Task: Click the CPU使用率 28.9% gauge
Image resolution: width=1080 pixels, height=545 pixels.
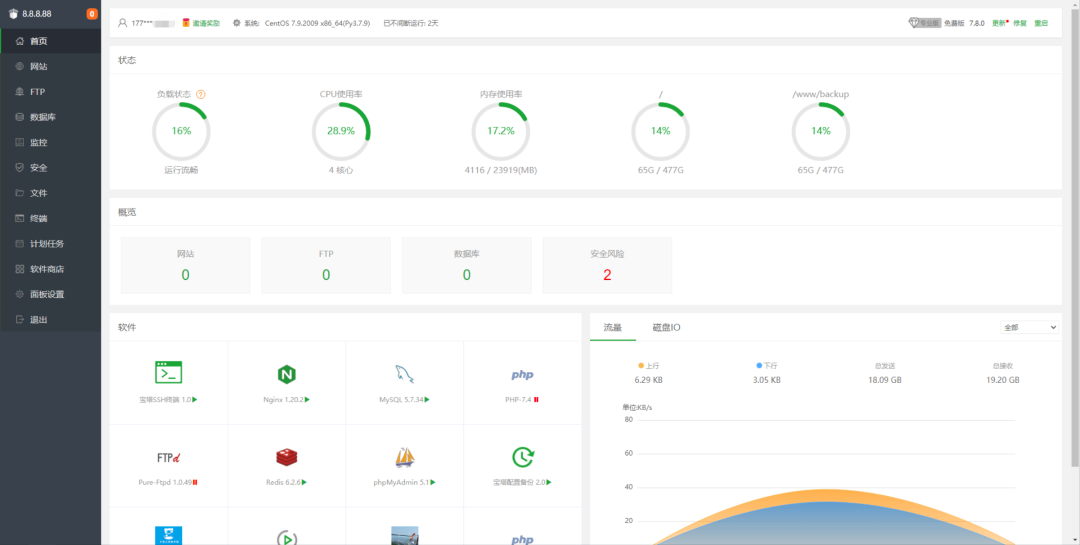Action: (341, 131)
